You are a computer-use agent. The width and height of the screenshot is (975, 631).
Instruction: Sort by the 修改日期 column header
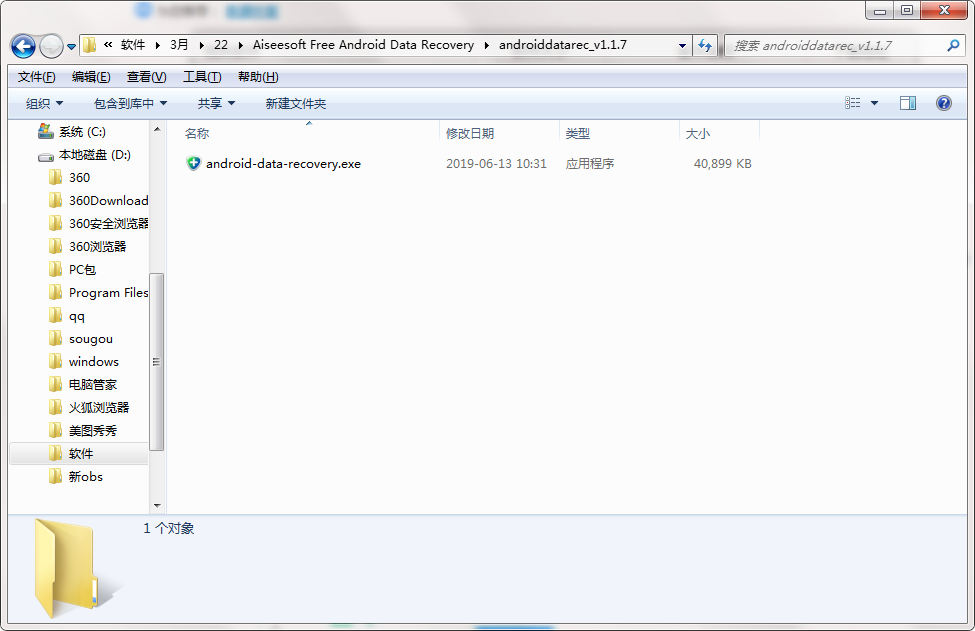pyautogui.click(x=470, y=134)
